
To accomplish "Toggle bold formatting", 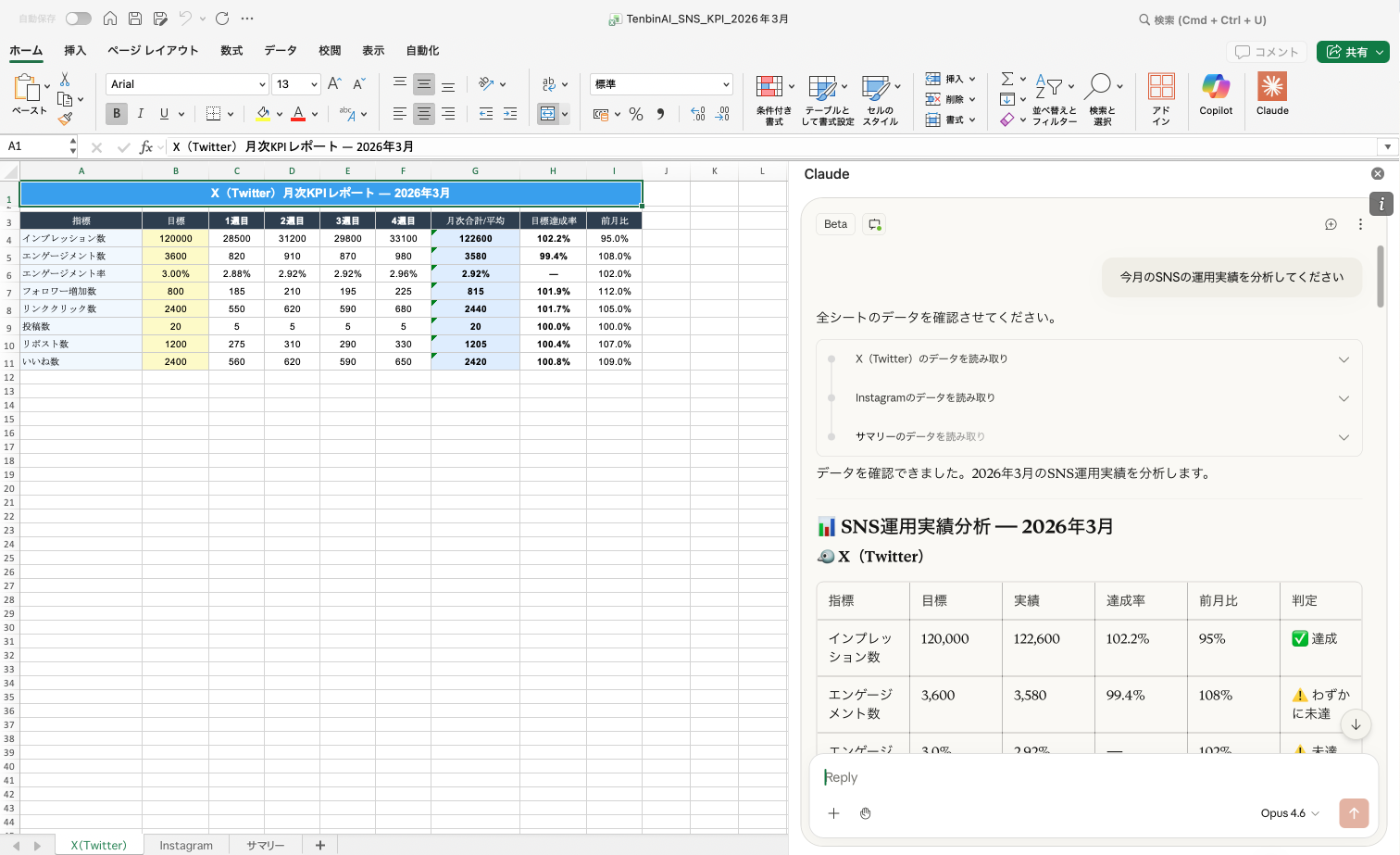I will 117,114.
